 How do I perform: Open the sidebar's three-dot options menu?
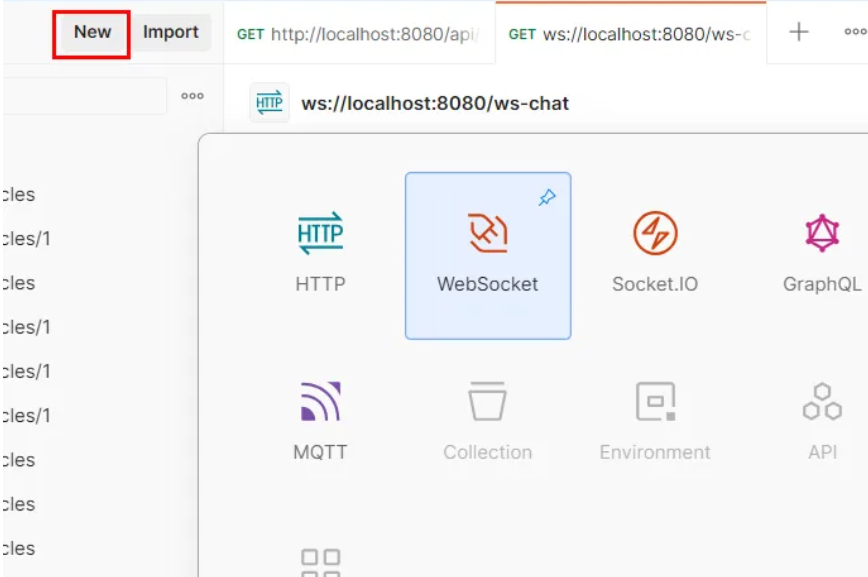point(192,96)
